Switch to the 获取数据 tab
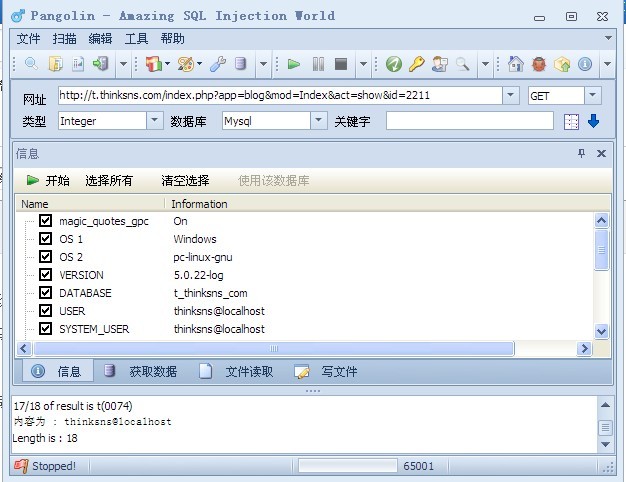Screen dimensions: 626x482 141,371
